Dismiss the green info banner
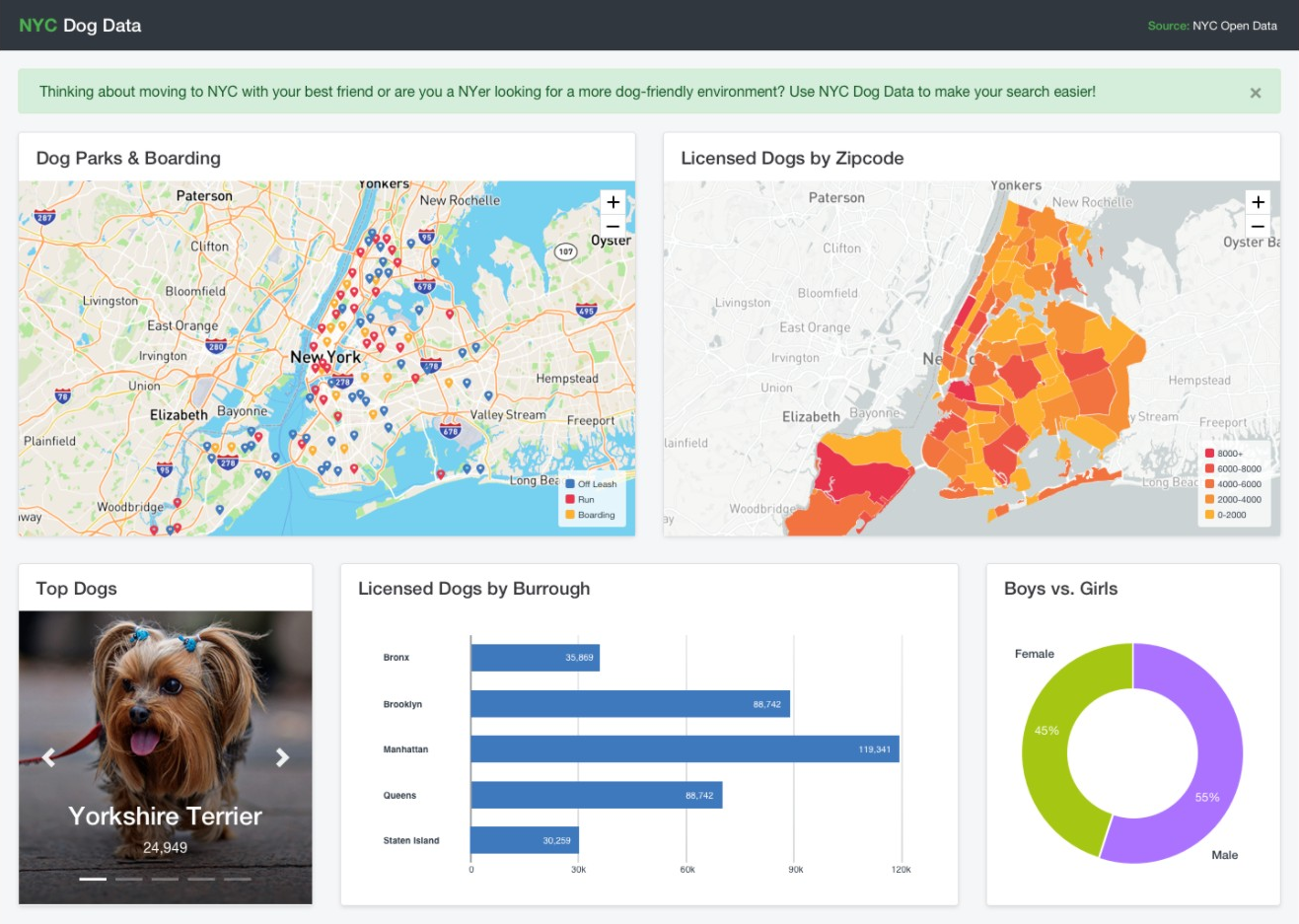Viewport: 1299px width, 924px height. 1255,93
